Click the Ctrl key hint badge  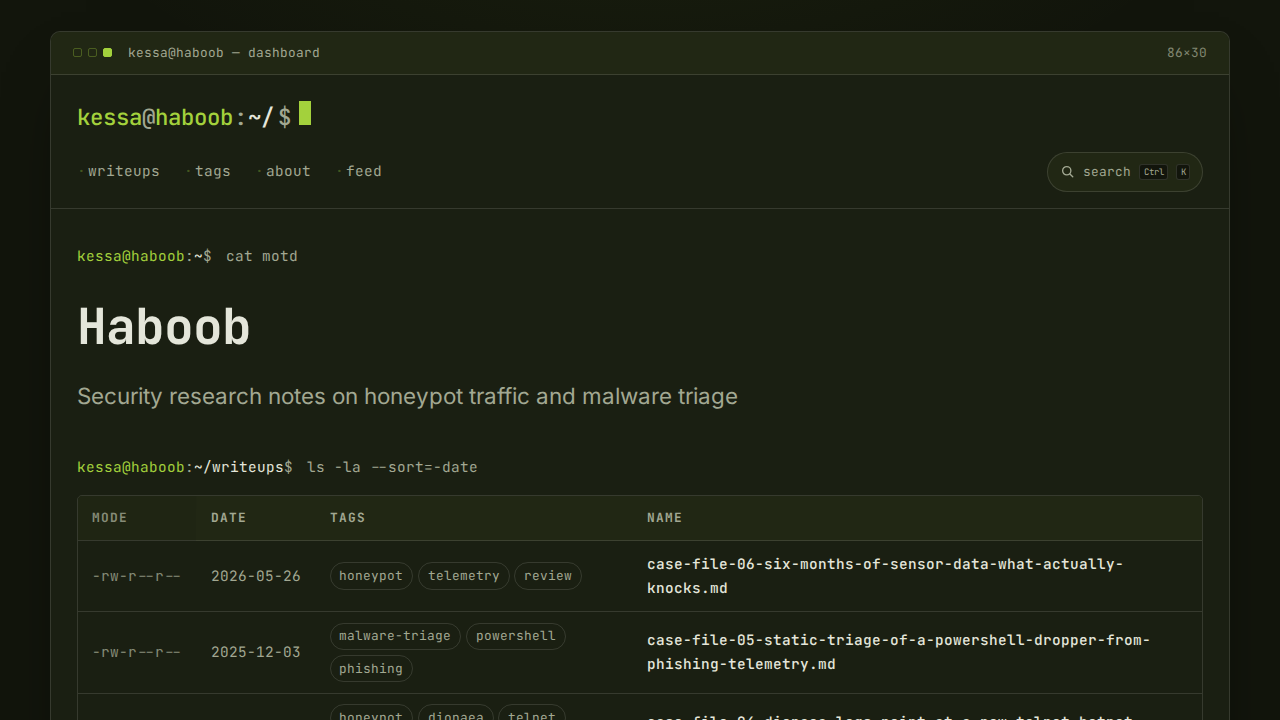(x=1154, y=172)
